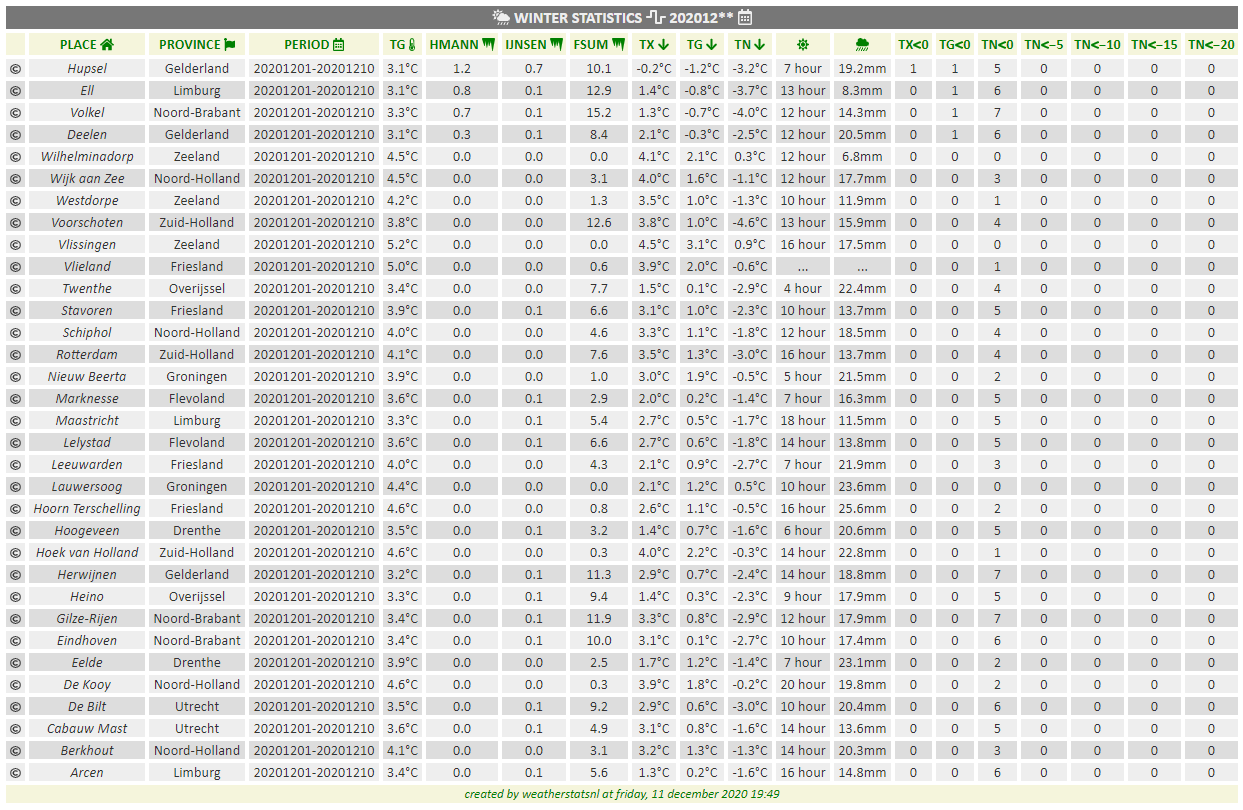Click the sun icon sunshine column header
The width and height of the screenshot is (1243, 810).
click(x=802, y=44)
